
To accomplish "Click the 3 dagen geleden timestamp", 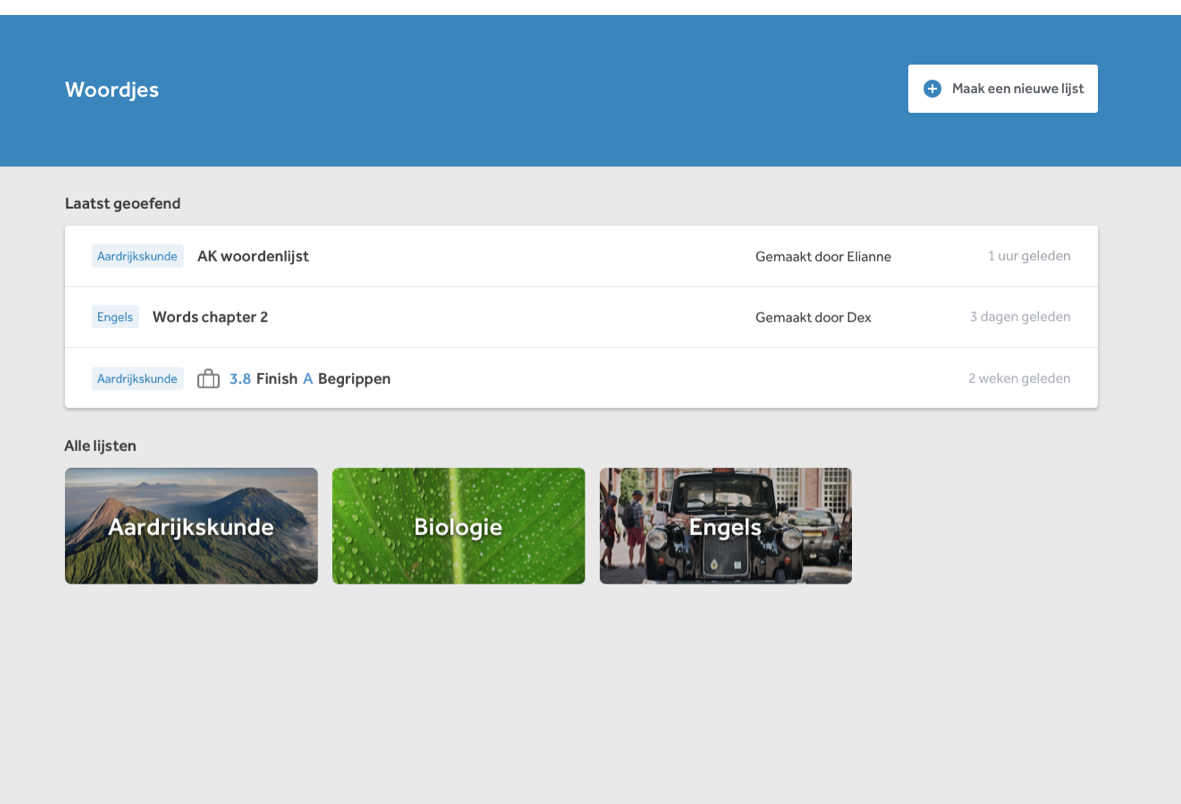I will pos(1020,317).
